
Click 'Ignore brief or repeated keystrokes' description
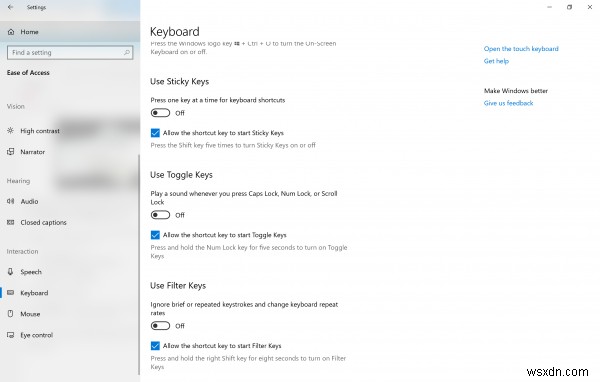(244, 309)
